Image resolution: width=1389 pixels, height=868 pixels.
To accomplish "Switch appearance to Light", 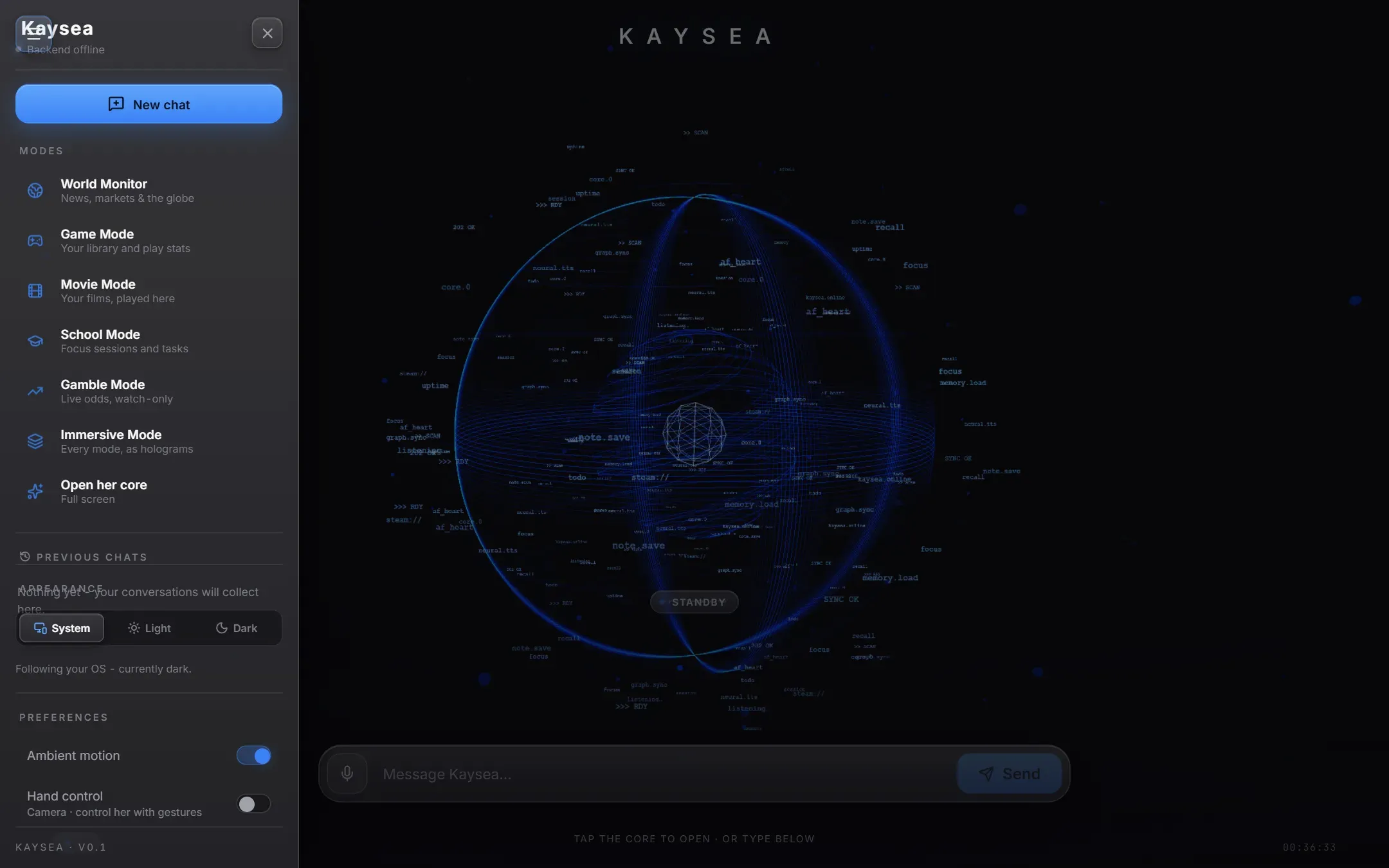I will pyautogui.click(x=149, y=628).
